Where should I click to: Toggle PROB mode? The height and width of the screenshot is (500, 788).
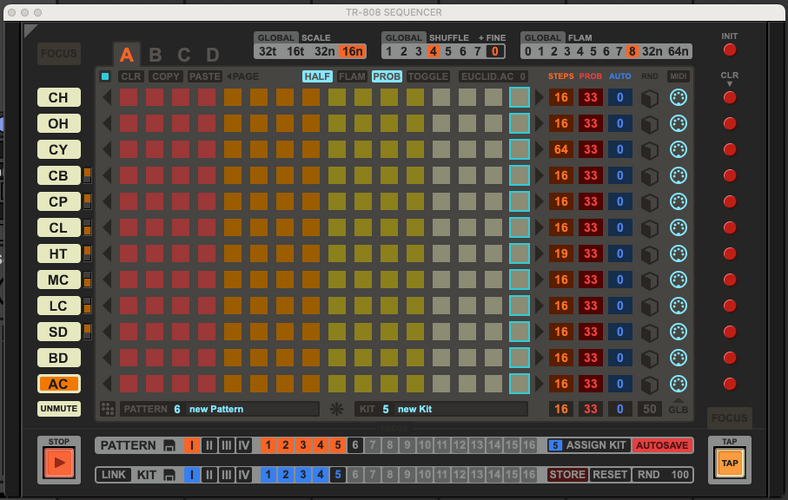[387, 76]
